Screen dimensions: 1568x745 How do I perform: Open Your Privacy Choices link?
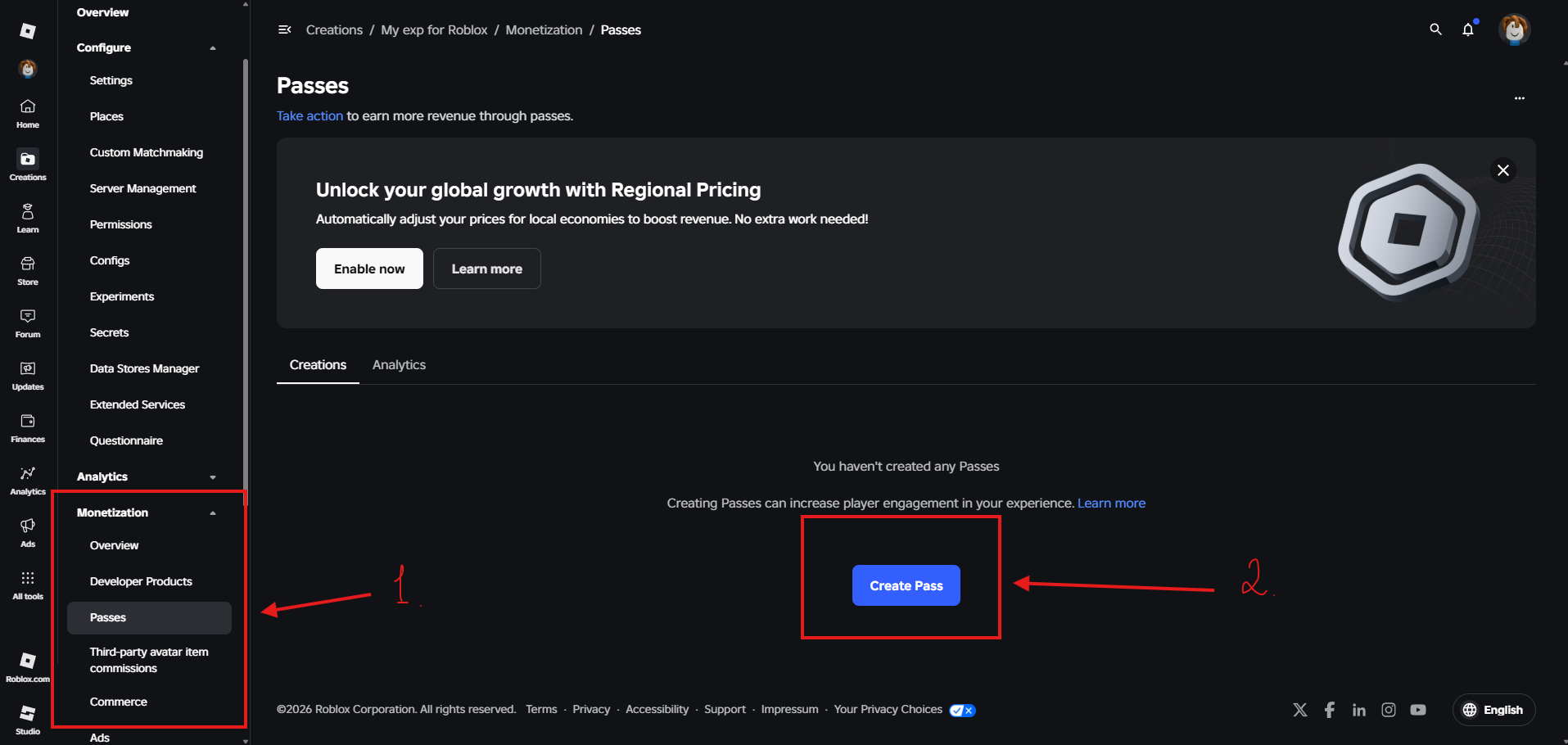(888, 710)
